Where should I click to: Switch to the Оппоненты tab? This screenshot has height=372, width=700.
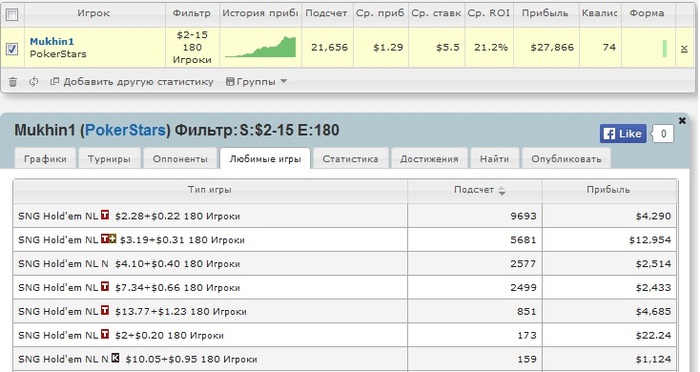[180, 159]
